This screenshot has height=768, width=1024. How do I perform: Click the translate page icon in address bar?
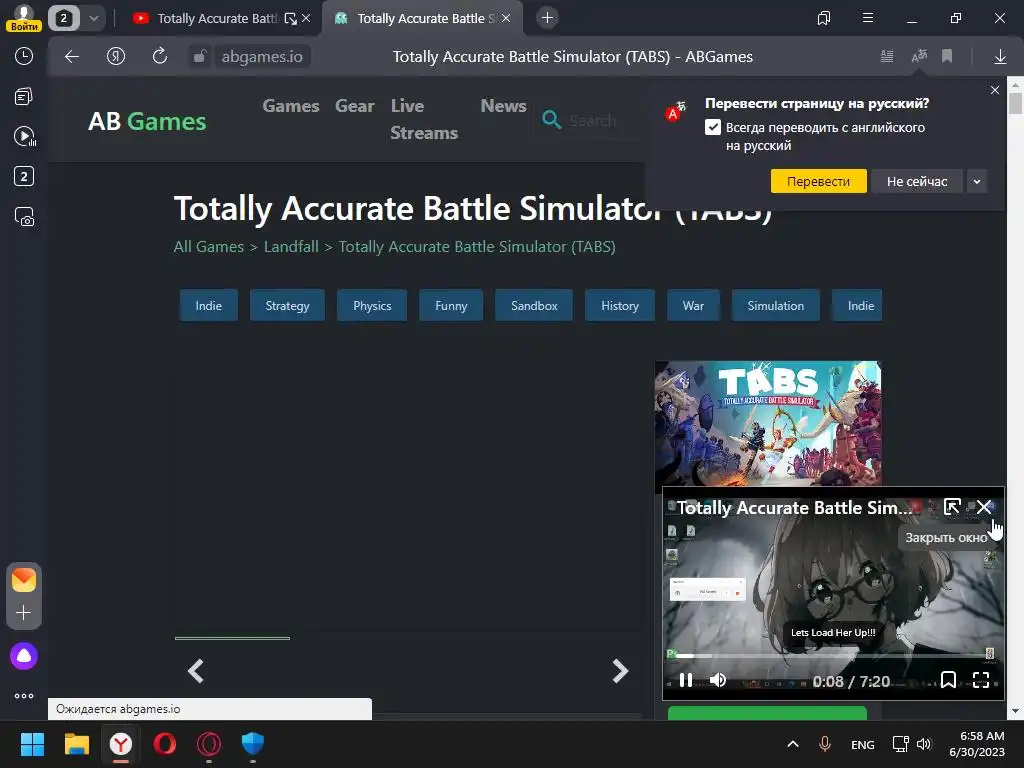click(x=919, y=56)
